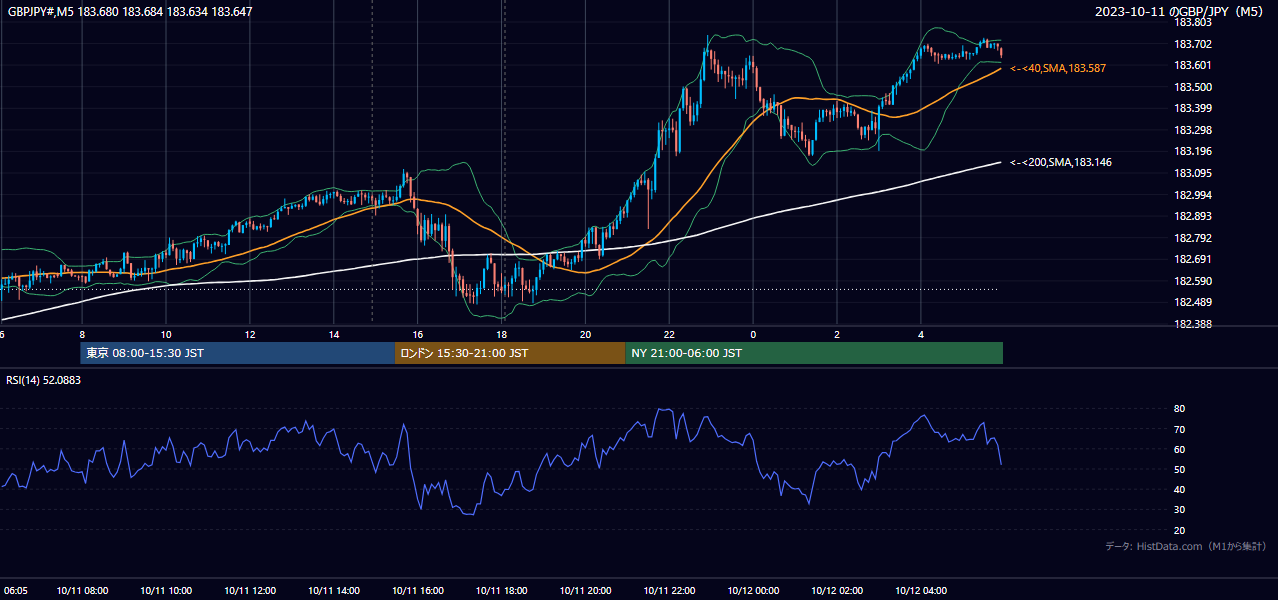Click time label 10/12 04:00

coord(922,591)
